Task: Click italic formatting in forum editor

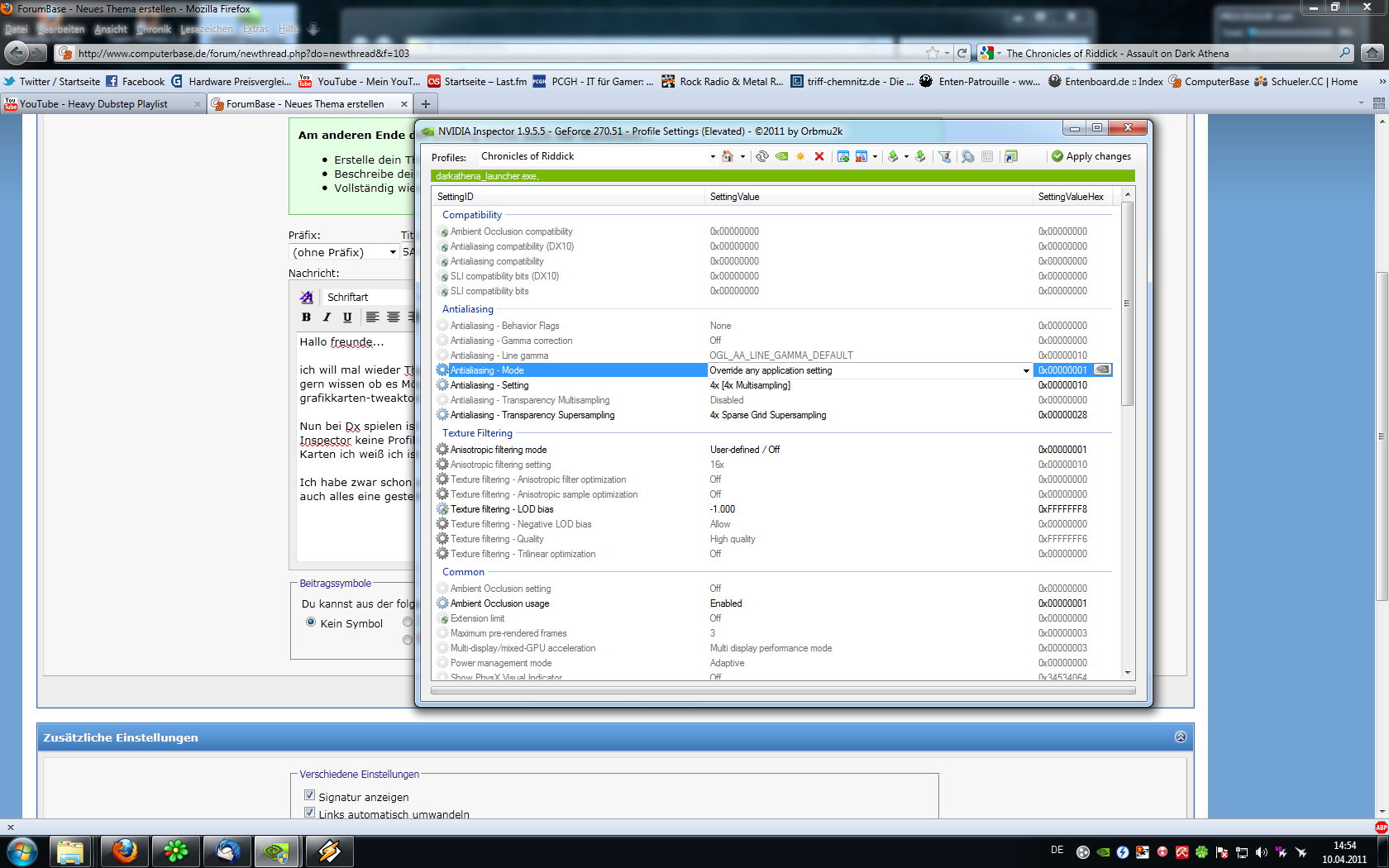Action: point(327,317)
